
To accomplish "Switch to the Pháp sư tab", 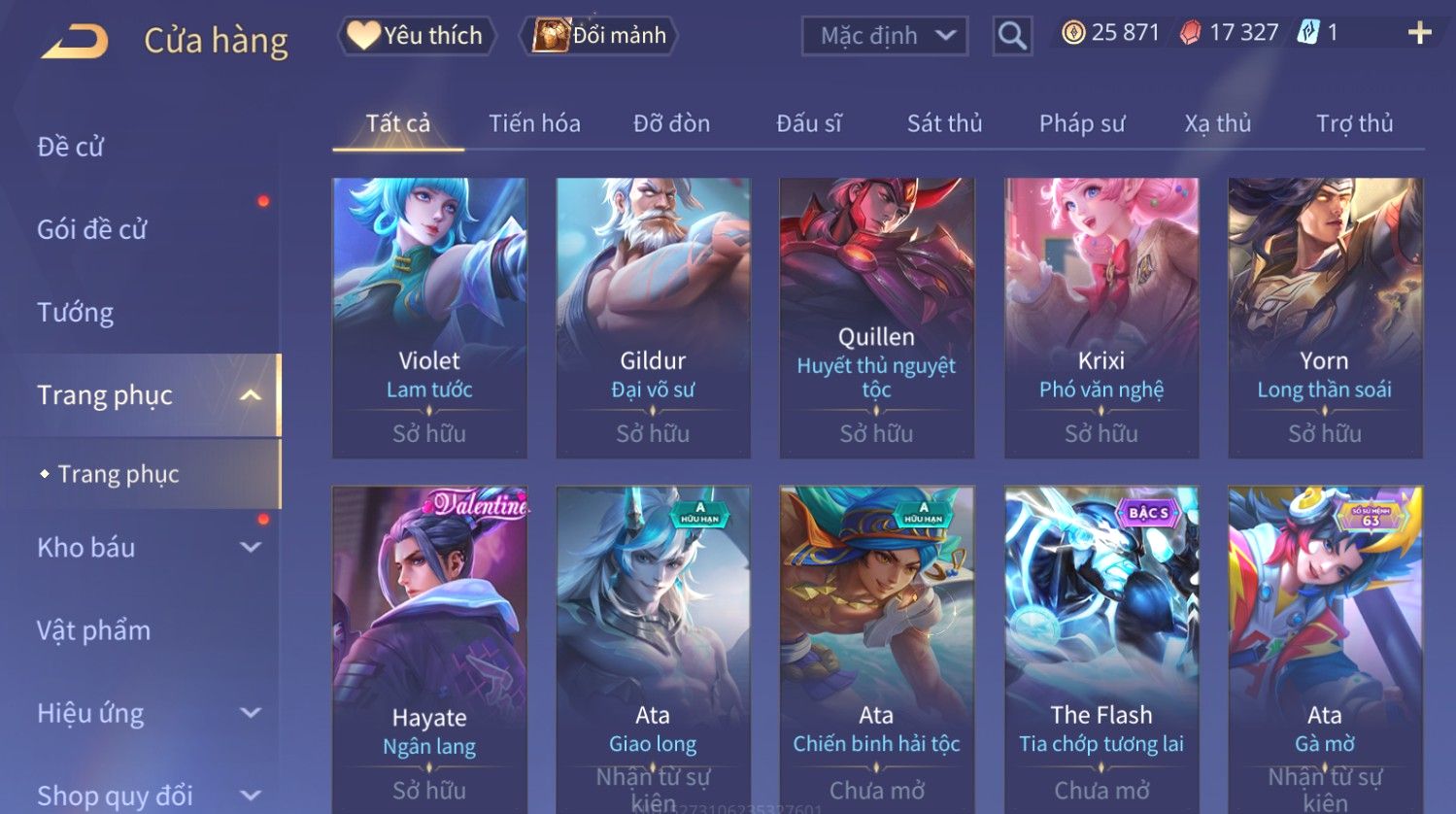I will coord(1082,123).
